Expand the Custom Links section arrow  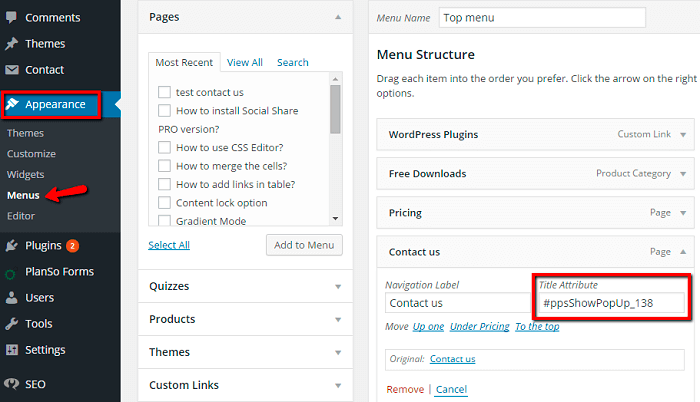click(338, 385)
